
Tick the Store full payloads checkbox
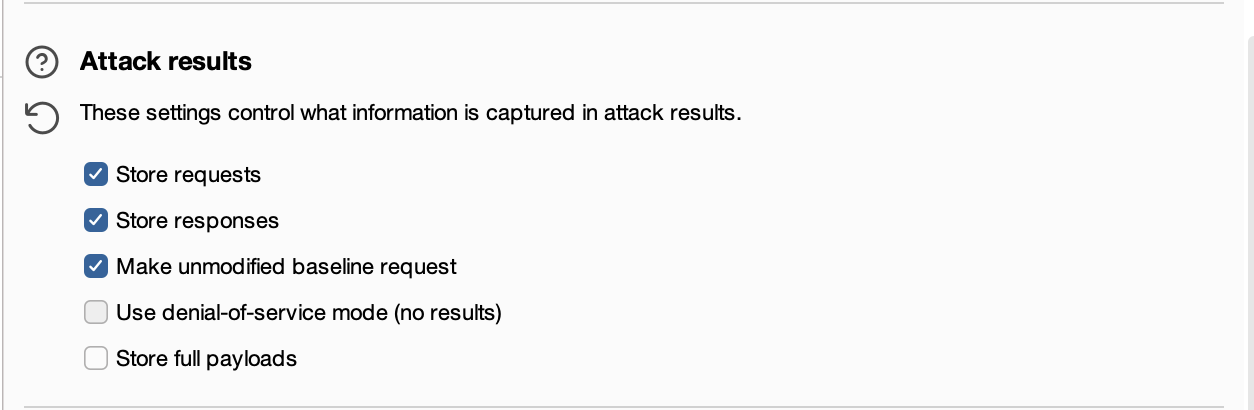click(96, 358)
